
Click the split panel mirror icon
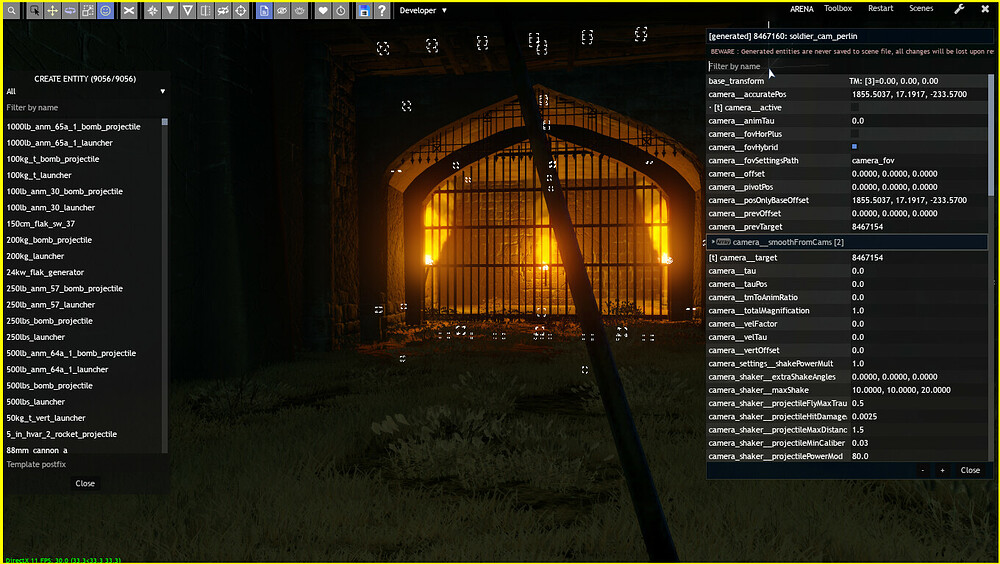(x=205, y=10)
